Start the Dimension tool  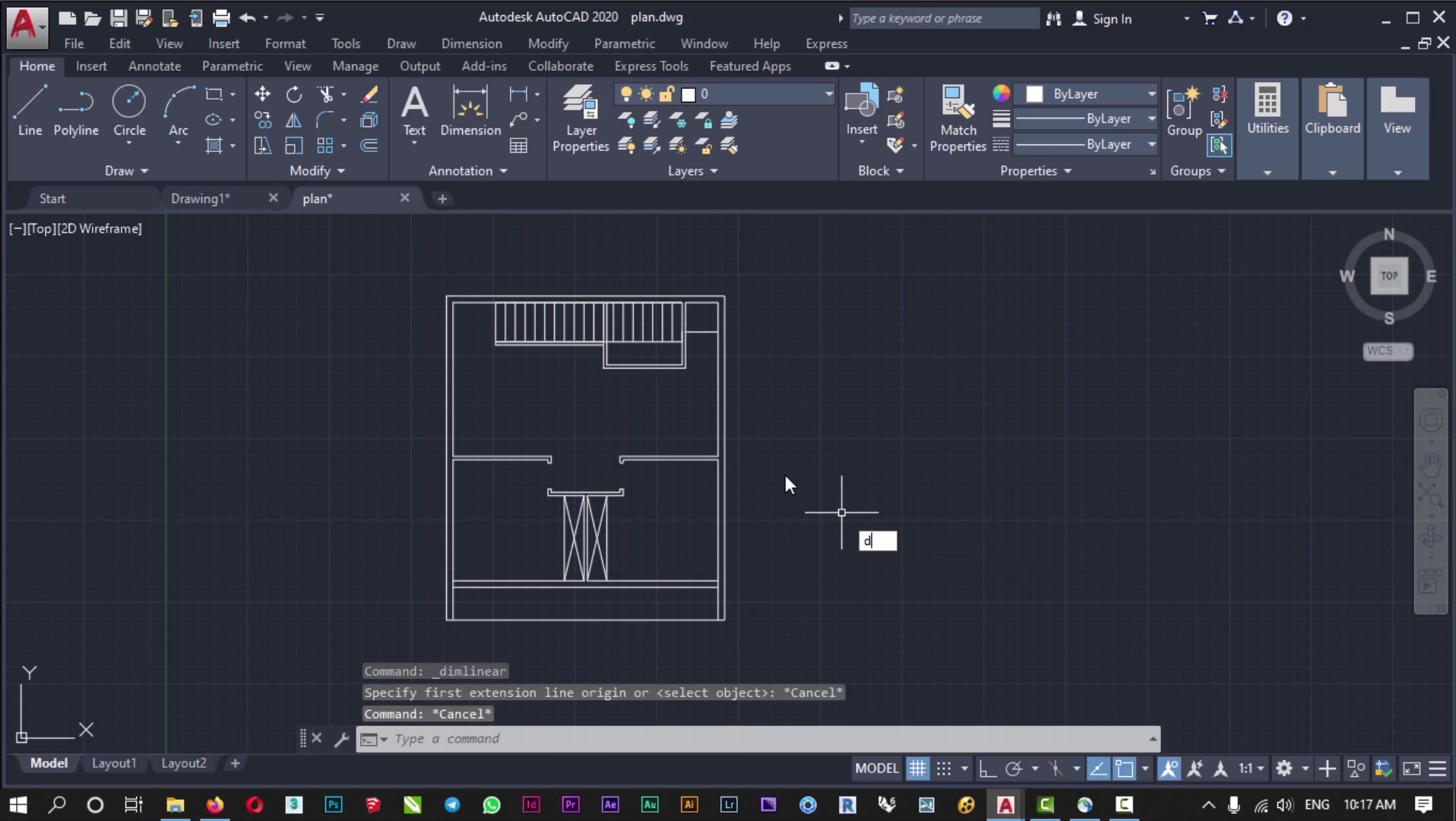(x=470, y=110)
